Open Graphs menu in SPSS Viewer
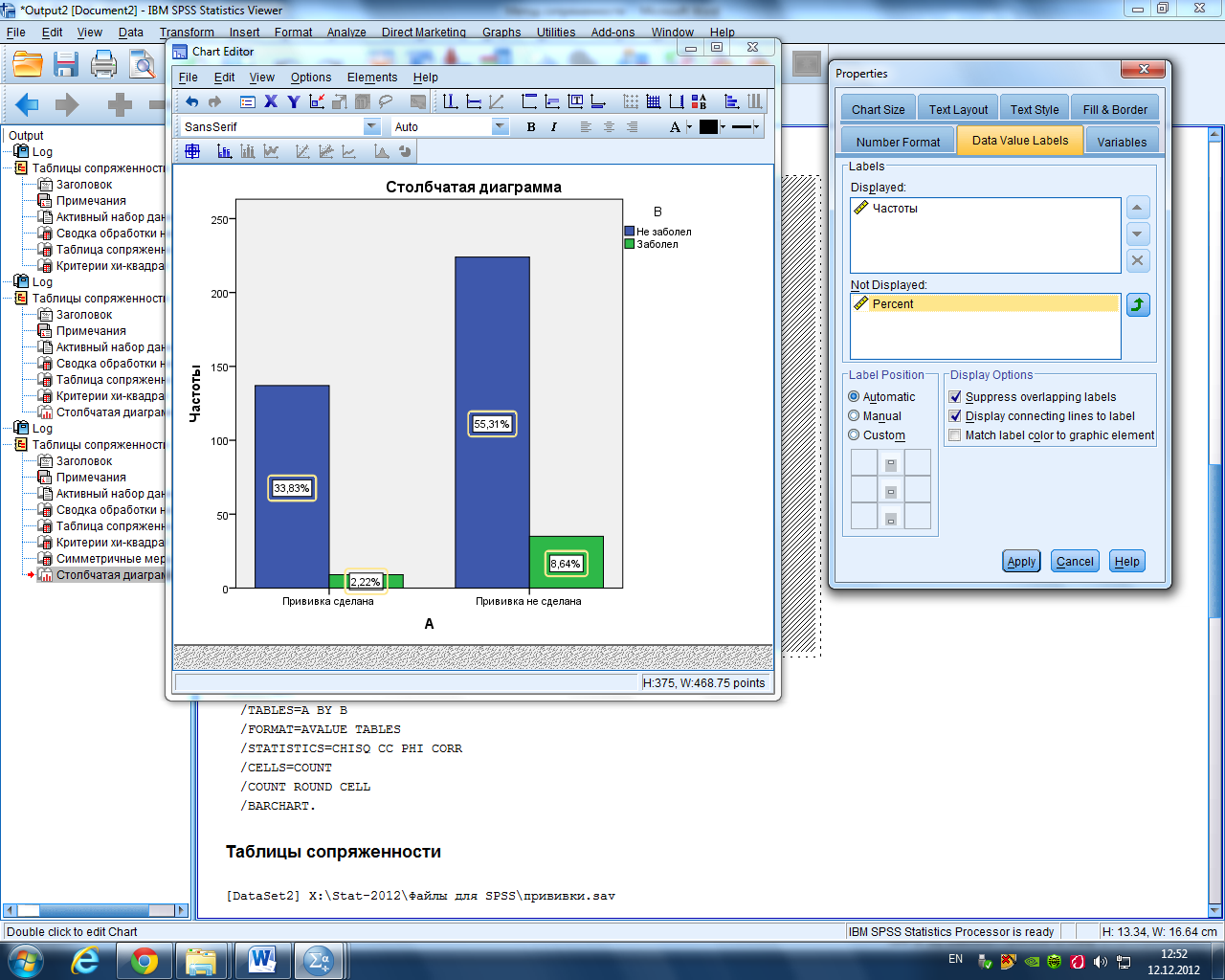Viewport: 1225px width, 980px height. (x=501, y=33)
